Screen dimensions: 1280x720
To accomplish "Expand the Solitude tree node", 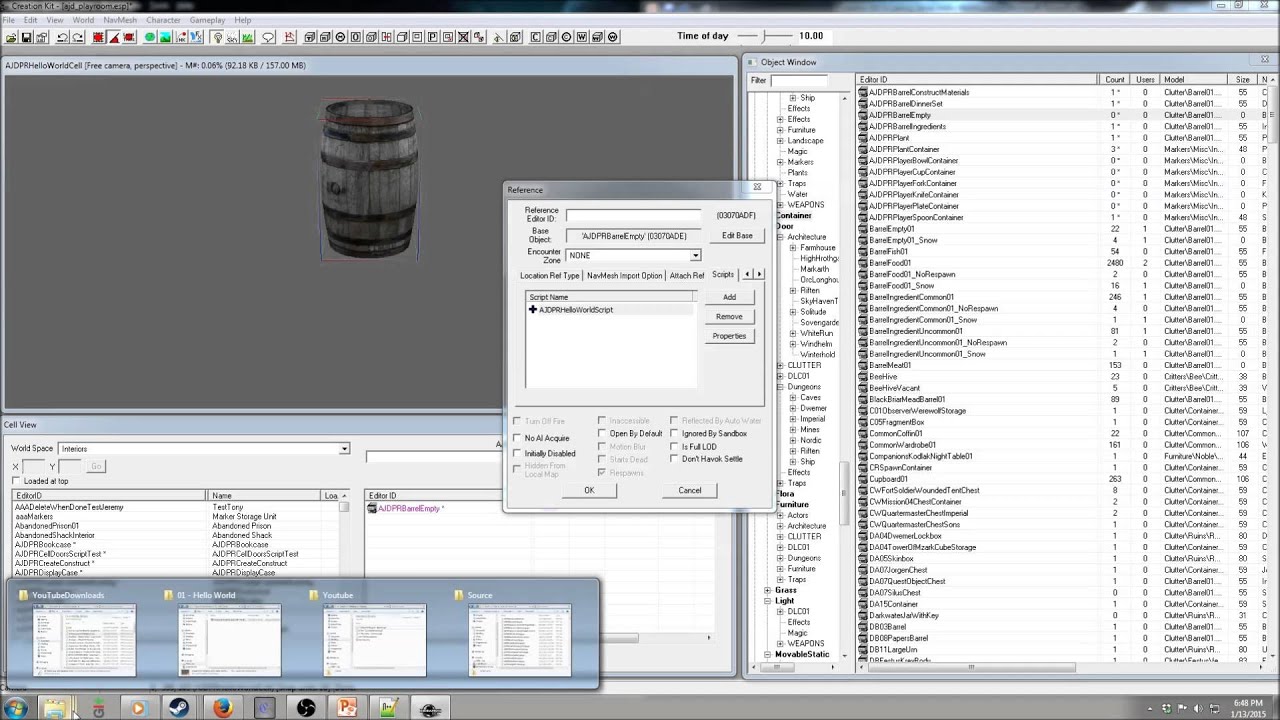I will [792, 312].
